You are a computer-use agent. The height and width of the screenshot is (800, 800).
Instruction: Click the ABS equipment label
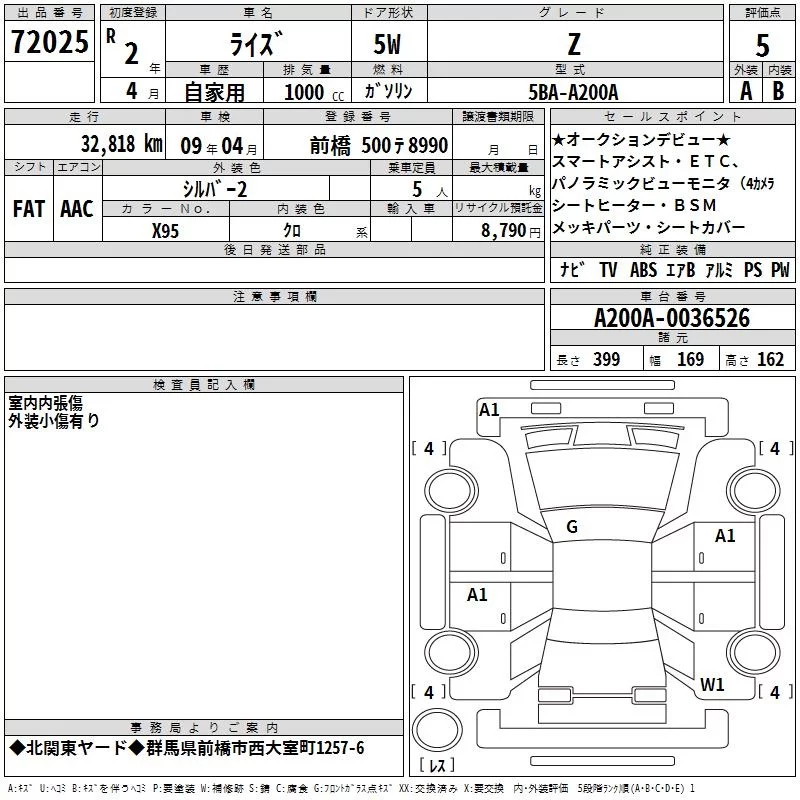643,270
